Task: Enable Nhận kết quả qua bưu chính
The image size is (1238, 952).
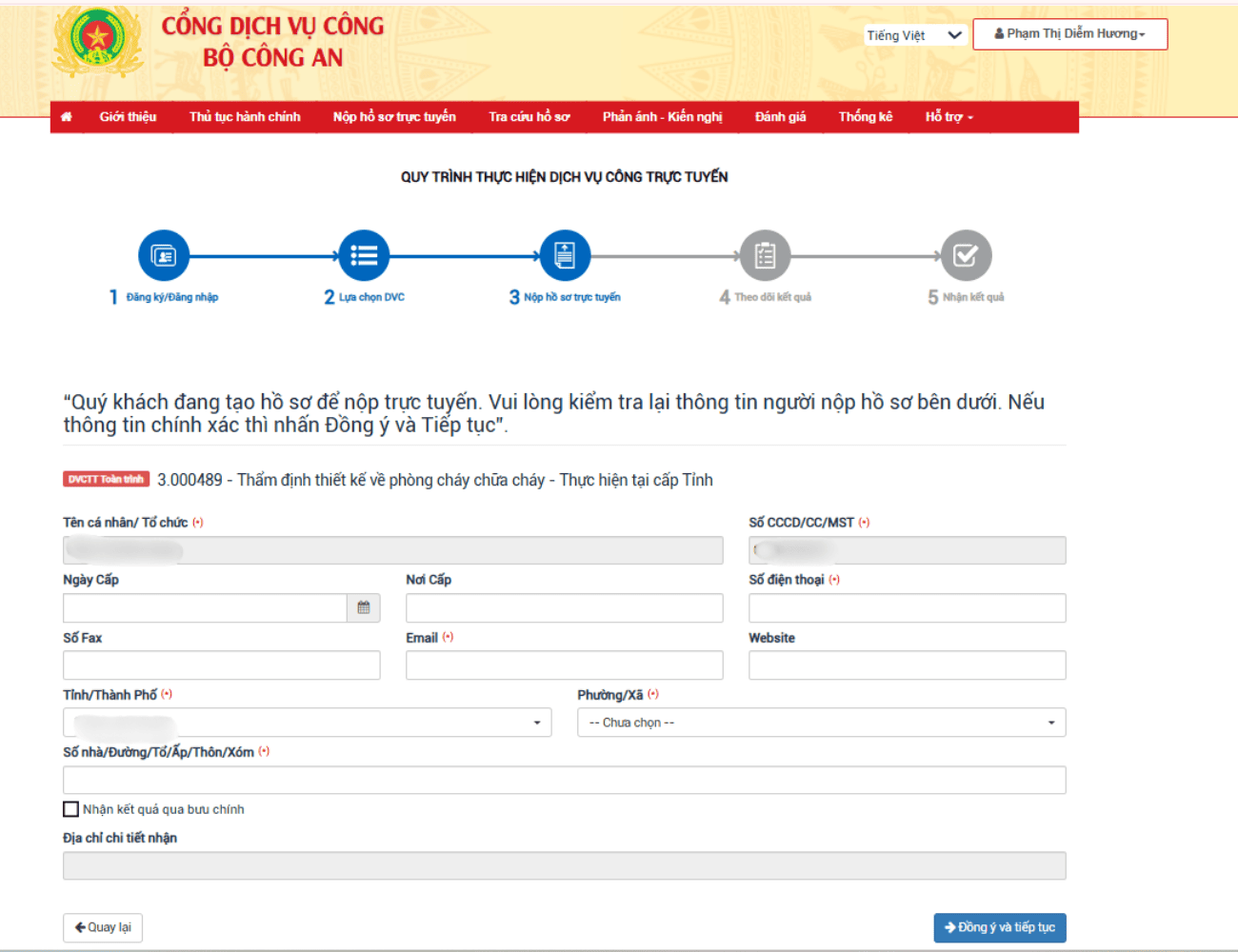Action: tap(71, 809)
